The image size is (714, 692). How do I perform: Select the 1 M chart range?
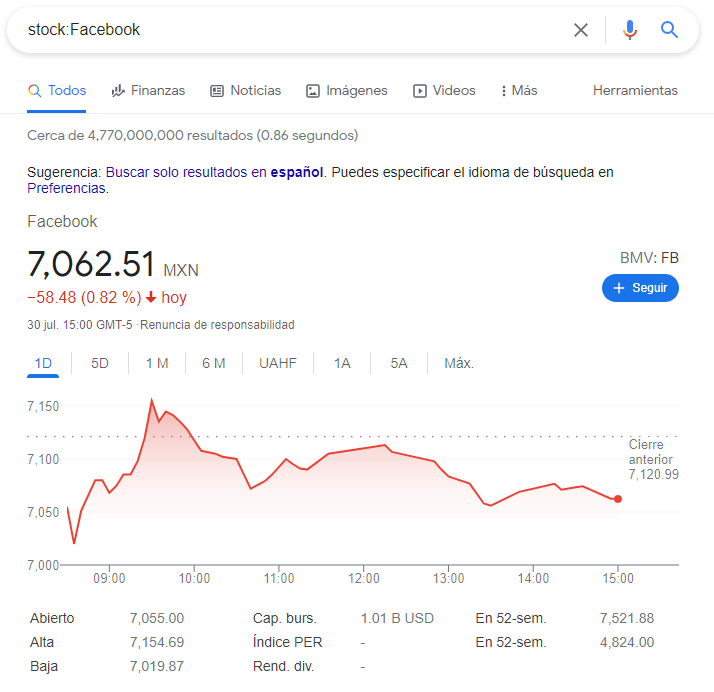[x=157, y=363]
